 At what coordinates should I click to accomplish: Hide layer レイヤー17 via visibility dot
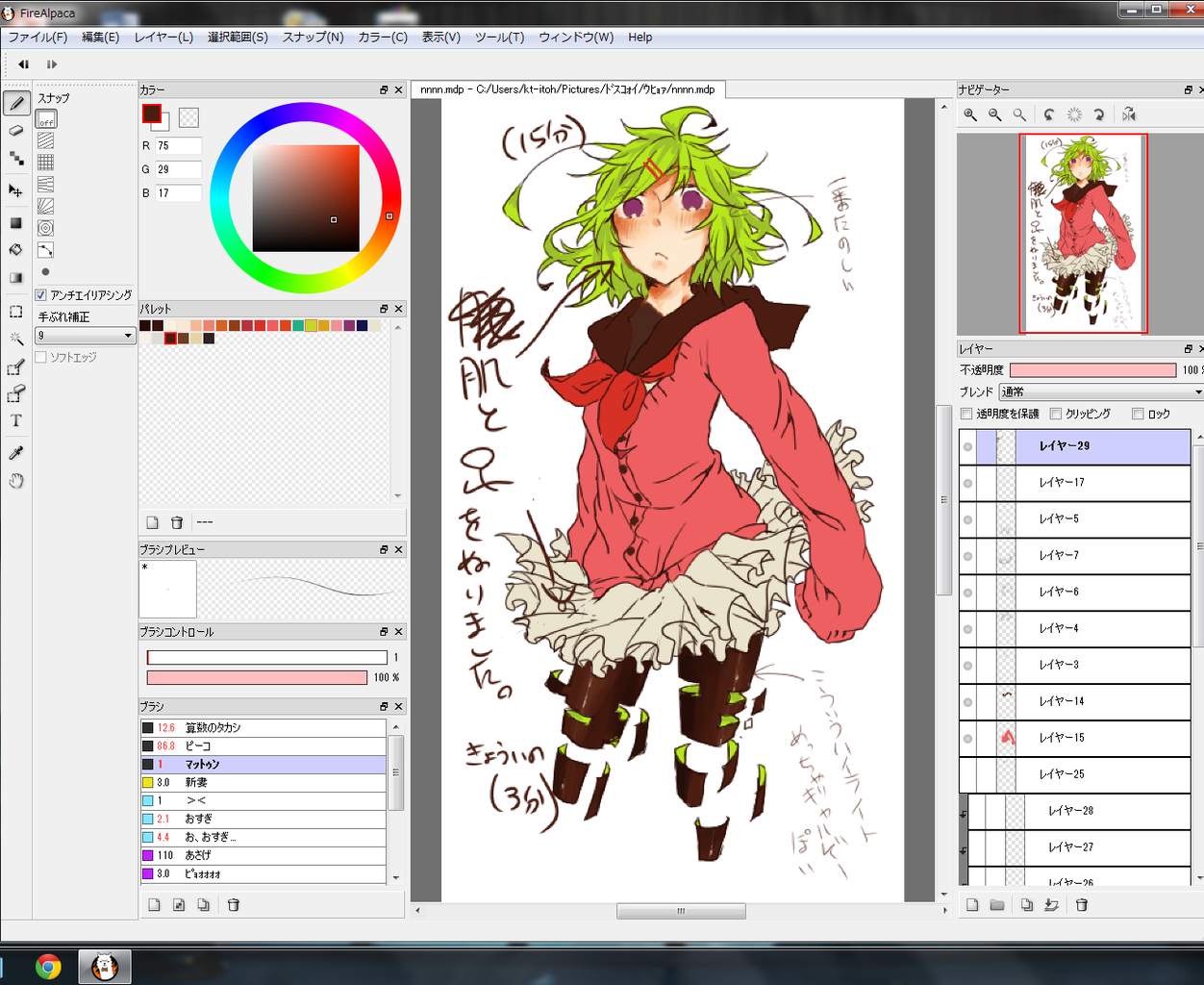tap(967, 483)
